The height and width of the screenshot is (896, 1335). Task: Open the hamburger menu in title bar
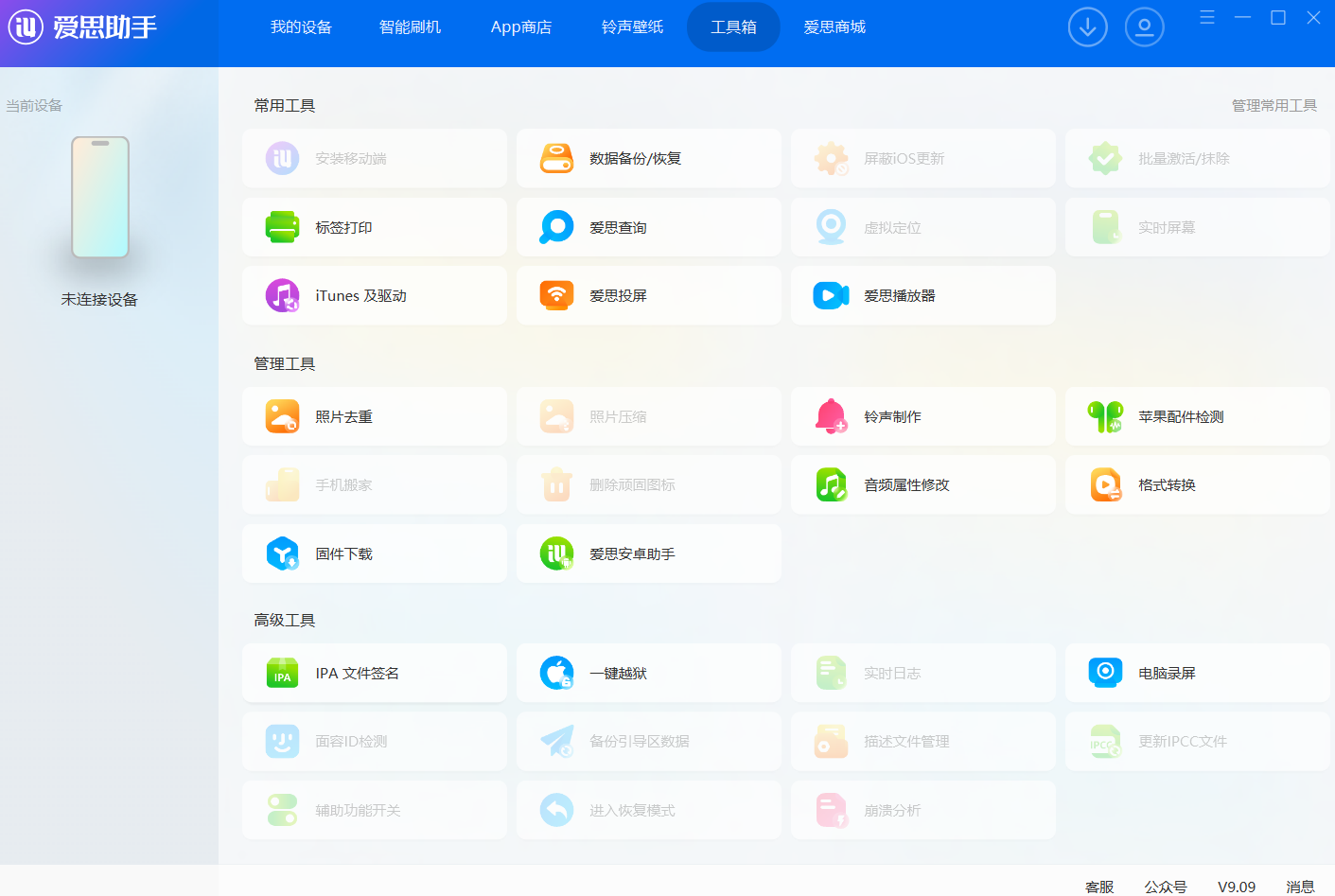click(x=1207, y=17)
